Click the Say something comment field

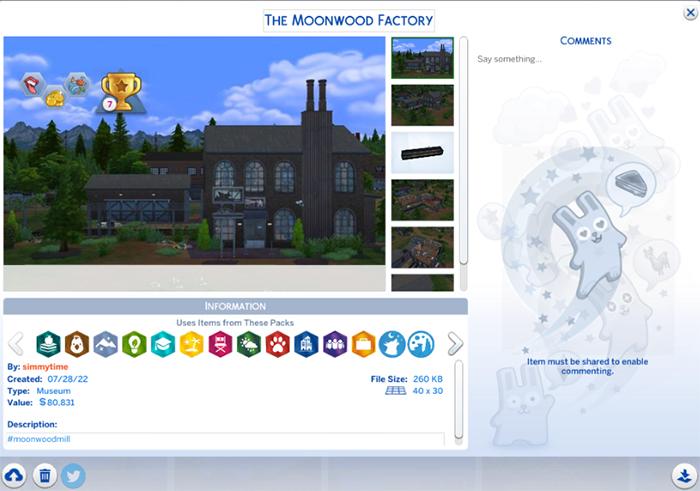(509, 59)
